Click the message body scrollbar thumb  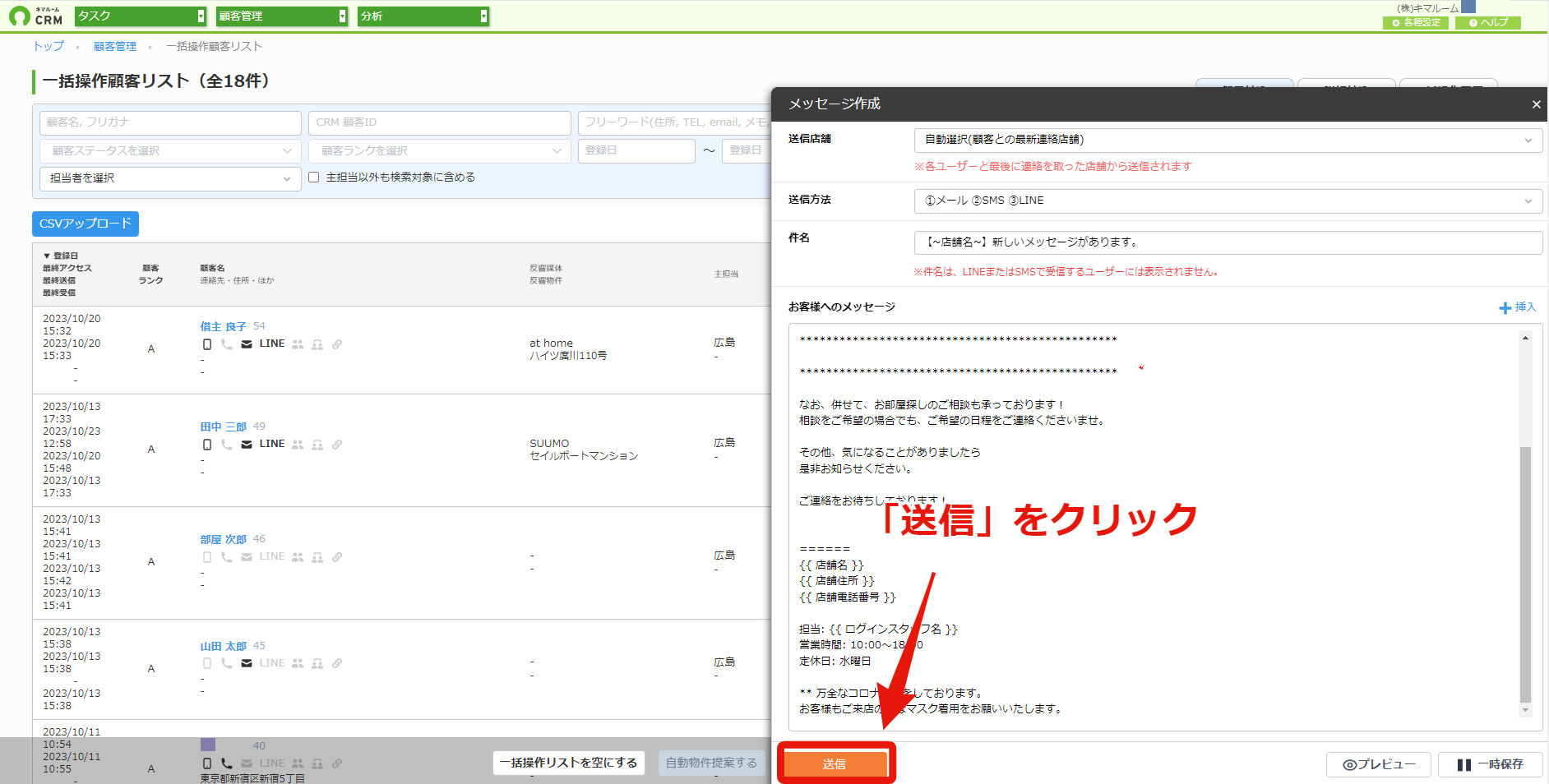tap(1525, 574)
